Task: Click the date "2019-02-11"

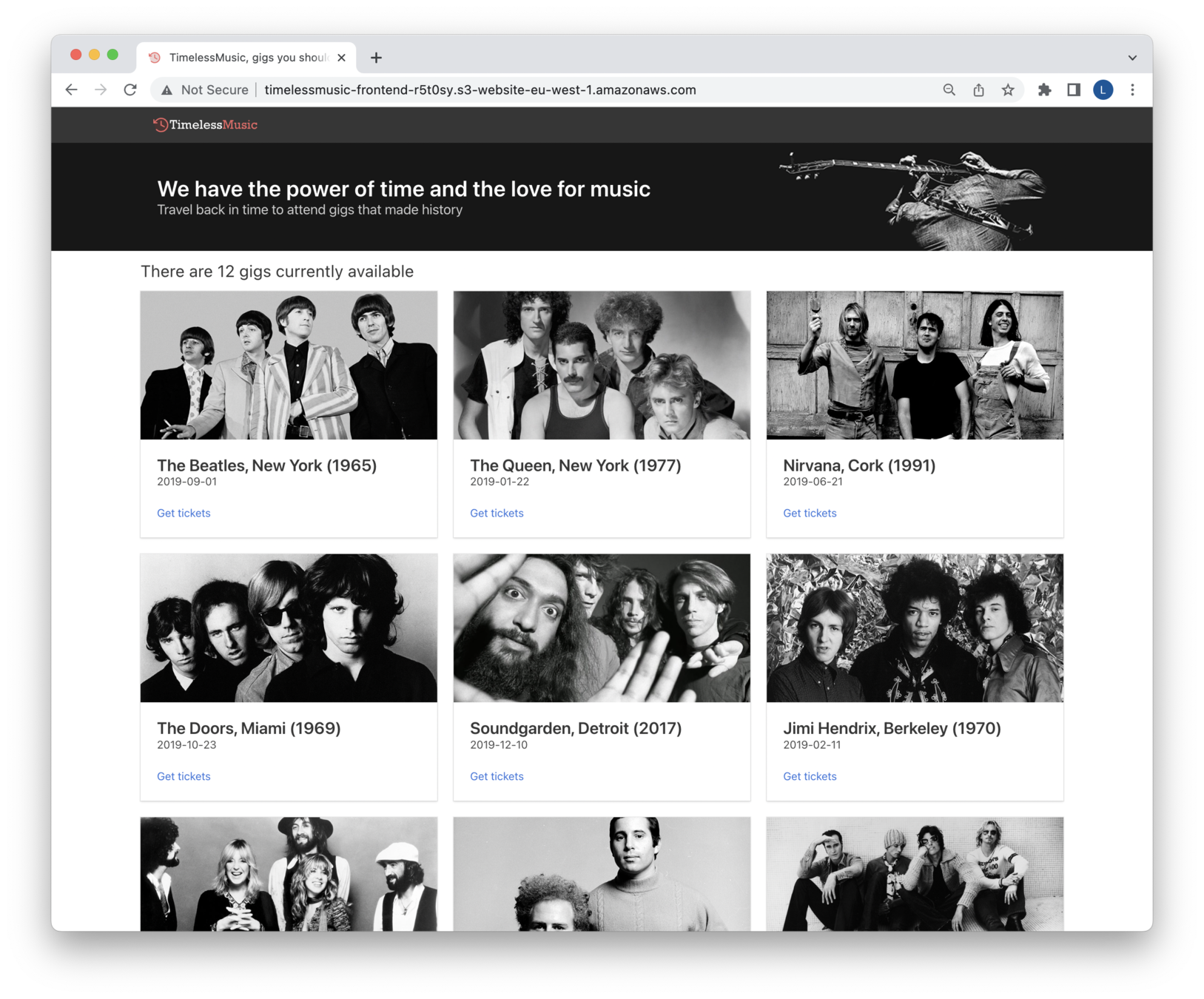Action: point(812,745)
